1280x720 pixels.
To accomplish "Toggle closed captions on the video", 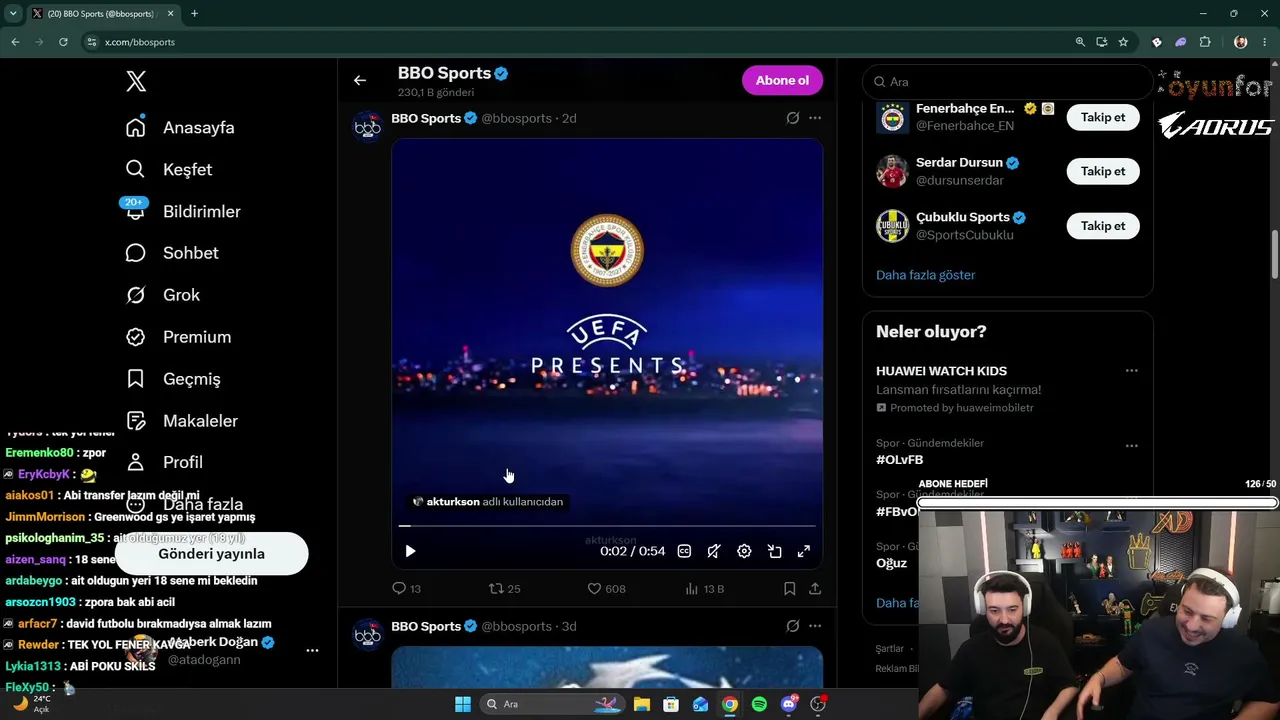I will click(684, 551).
